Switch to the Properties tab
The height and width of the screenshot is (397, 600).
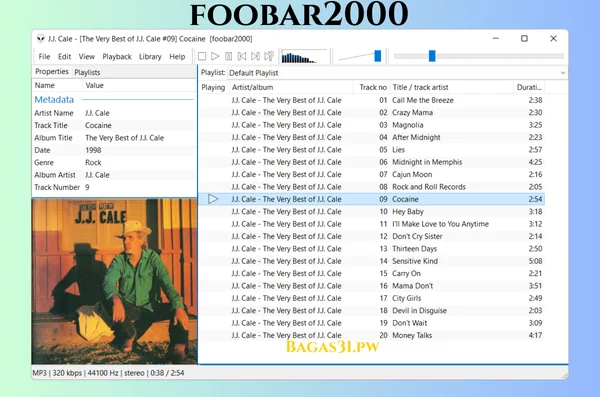pyautogui.click(x=52, y=72)
